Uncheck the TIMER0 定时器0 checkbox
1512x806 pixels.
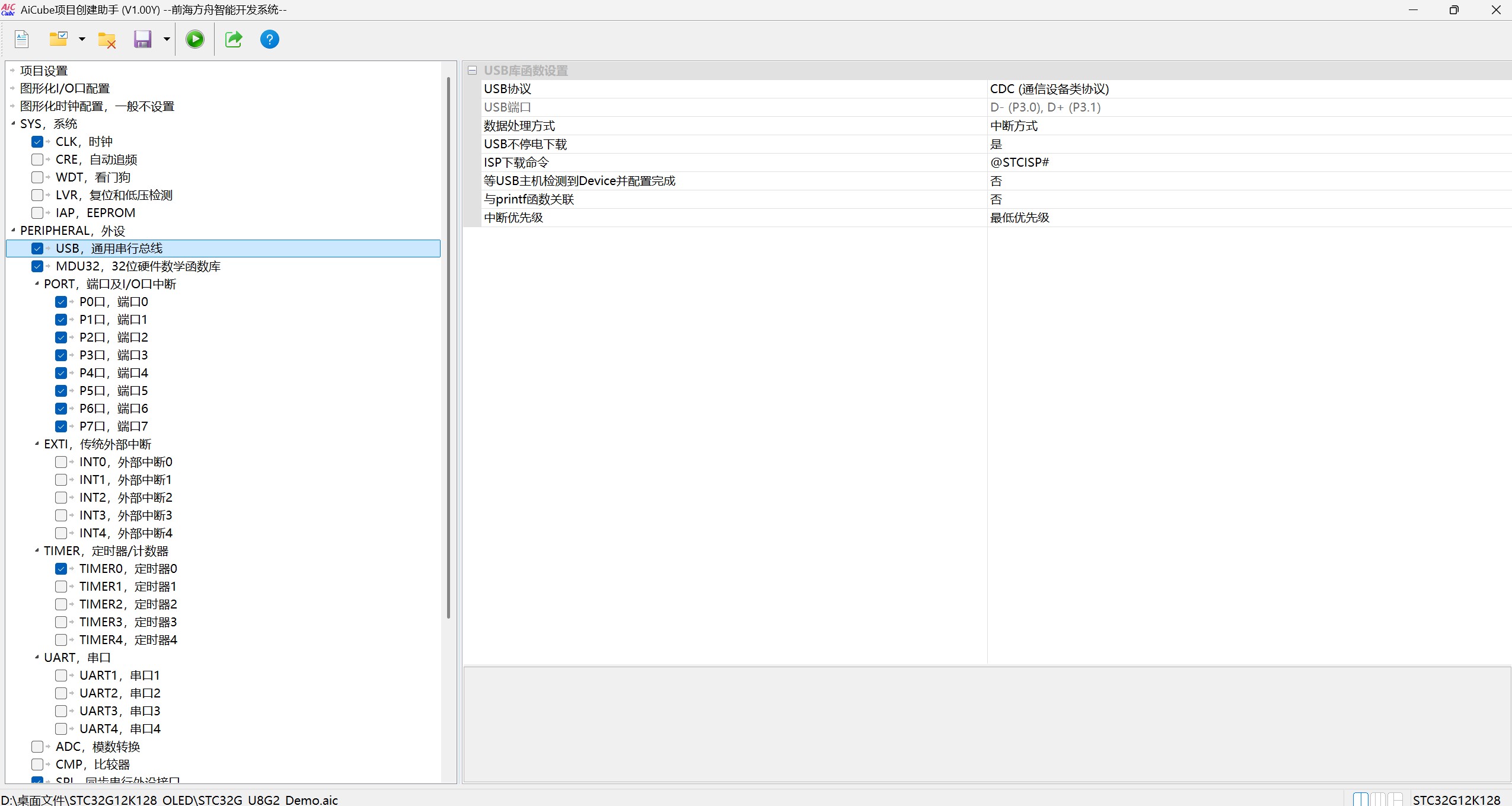pyautogui.click(x=61, y=569)
